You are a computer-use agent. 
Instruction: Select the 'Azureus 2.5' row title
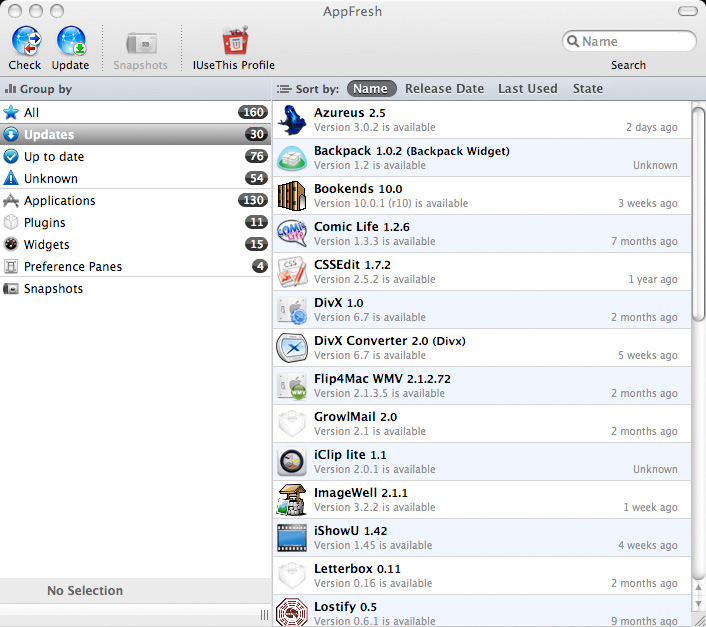coord(350,113)
